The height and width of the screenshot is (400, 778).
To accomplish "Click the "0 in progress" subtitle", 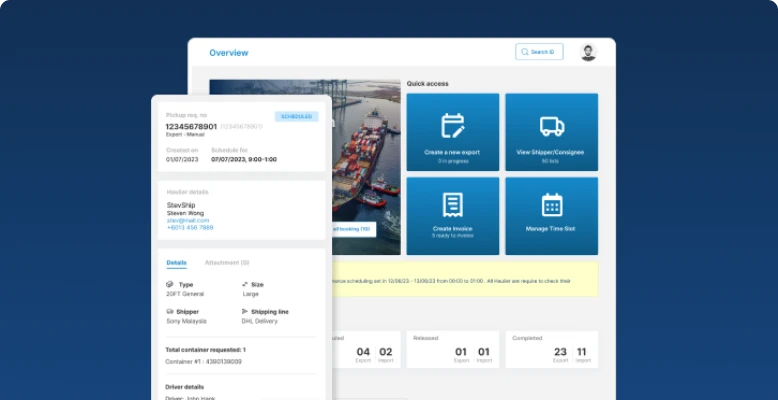I will (x=453, y=161).
